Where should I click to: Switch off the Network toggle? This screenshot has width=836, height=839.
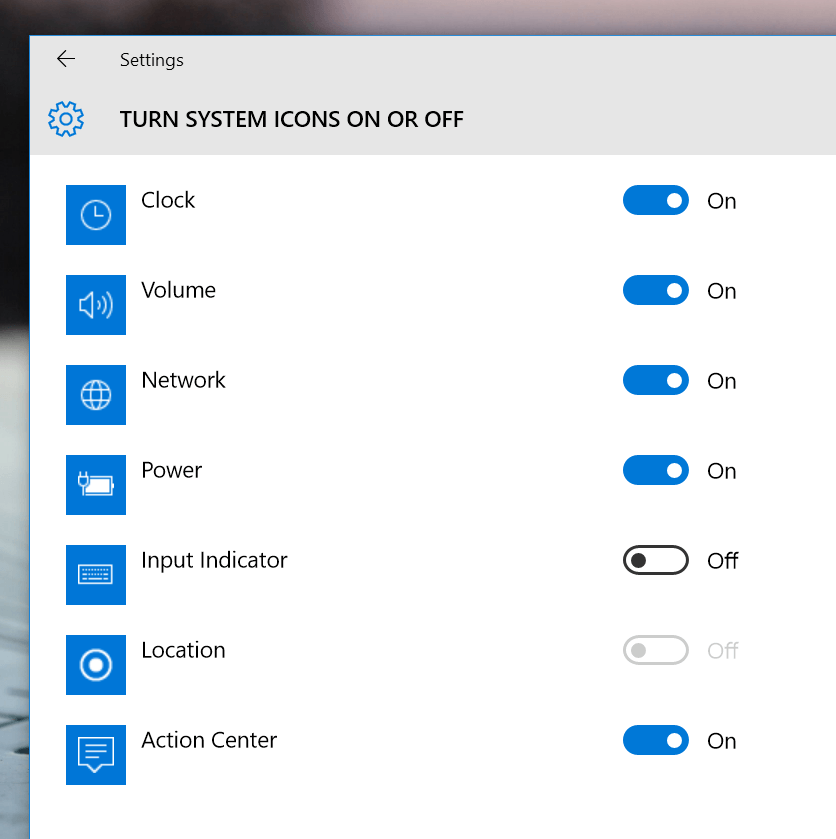(656, 380)
